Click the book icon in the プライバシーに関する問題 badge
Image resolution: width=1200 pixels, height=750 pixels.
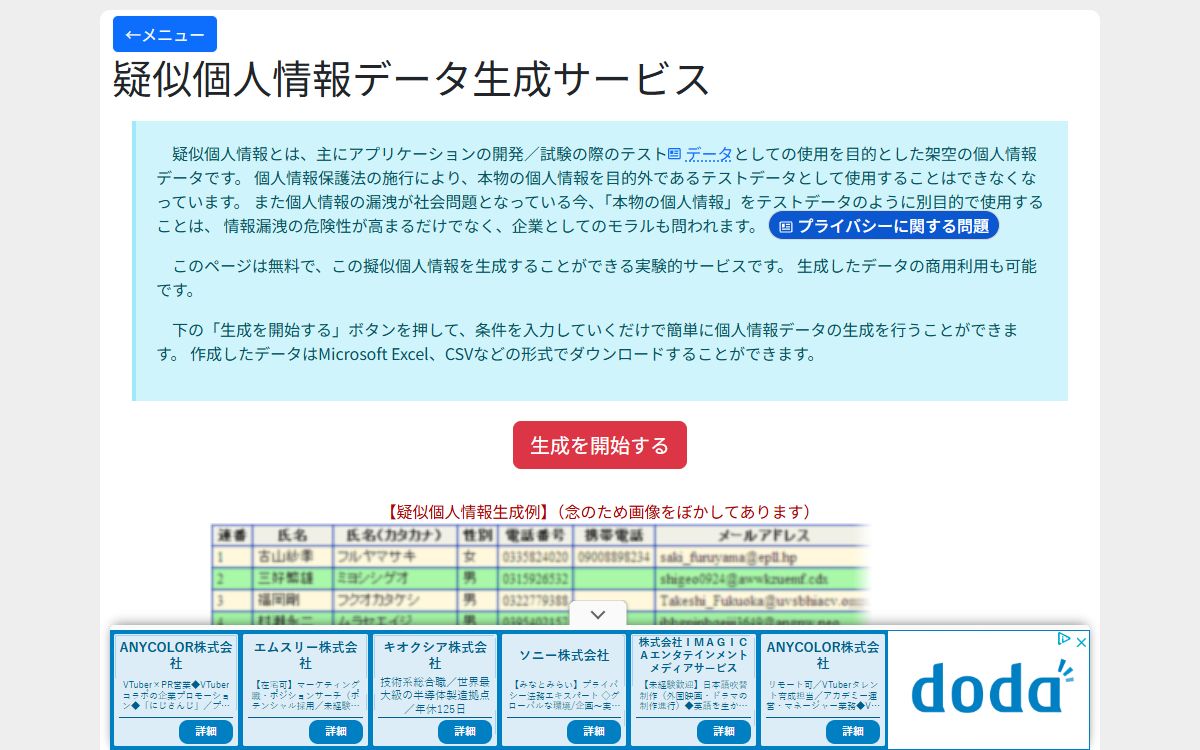pyautogui.click(x=786, y=227)
